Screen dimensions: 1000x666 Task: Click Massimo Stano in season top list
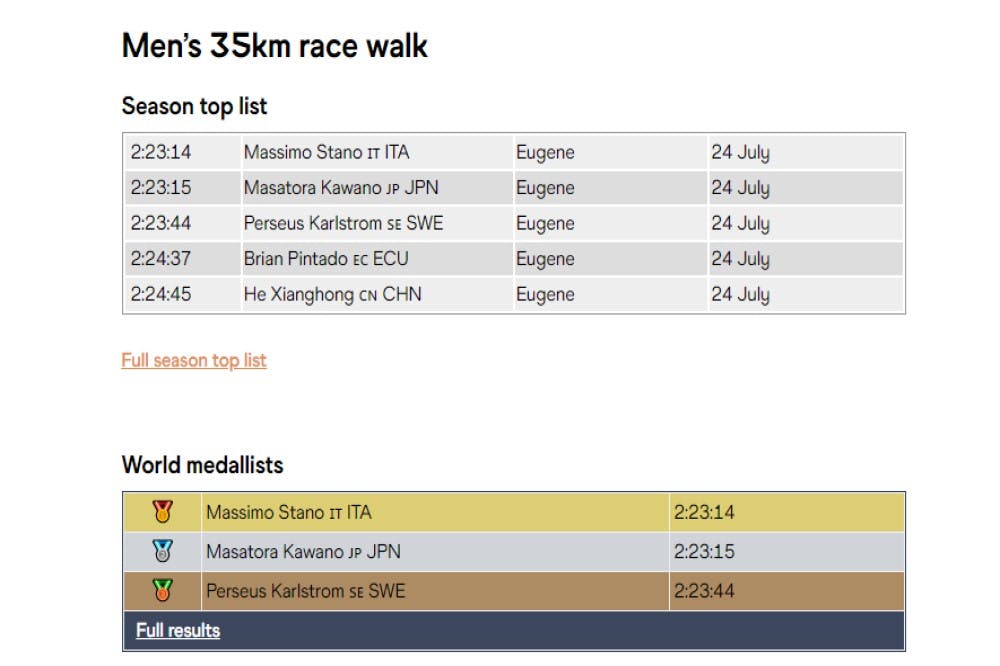(326, 153)
